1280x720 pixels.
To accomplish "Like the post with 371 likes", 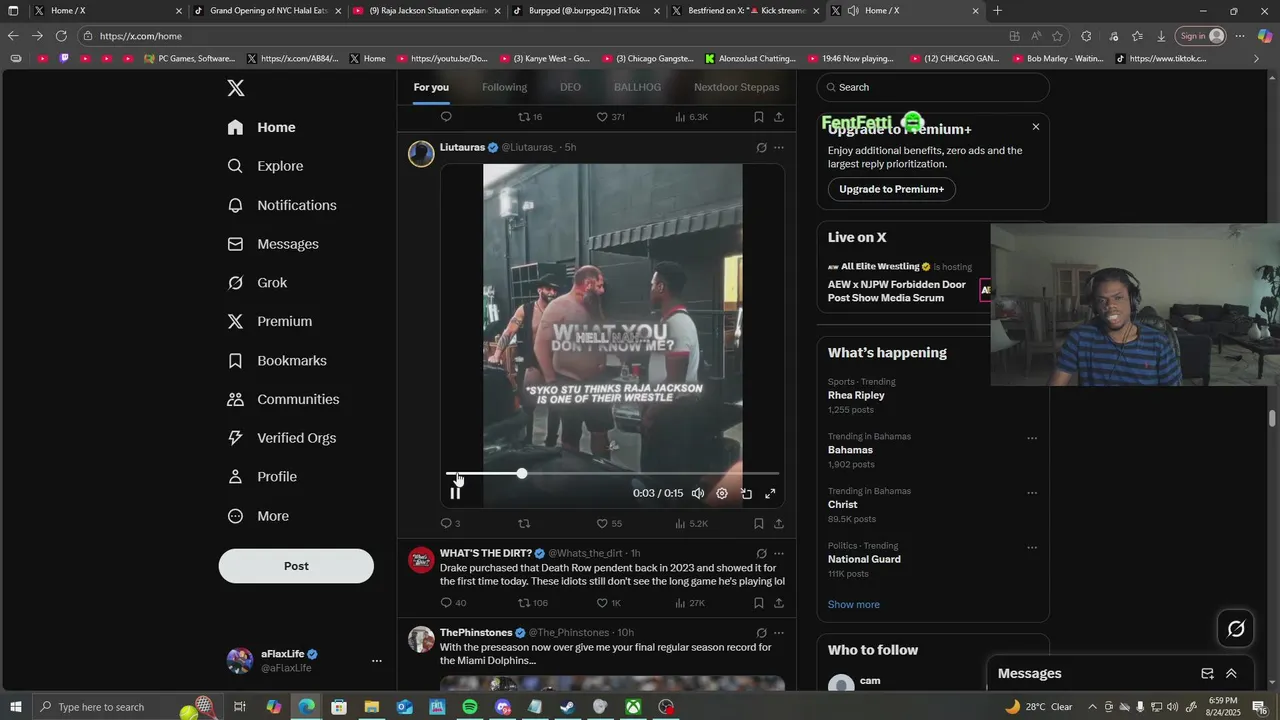I will pyautogui.click(x=610, y=117).
